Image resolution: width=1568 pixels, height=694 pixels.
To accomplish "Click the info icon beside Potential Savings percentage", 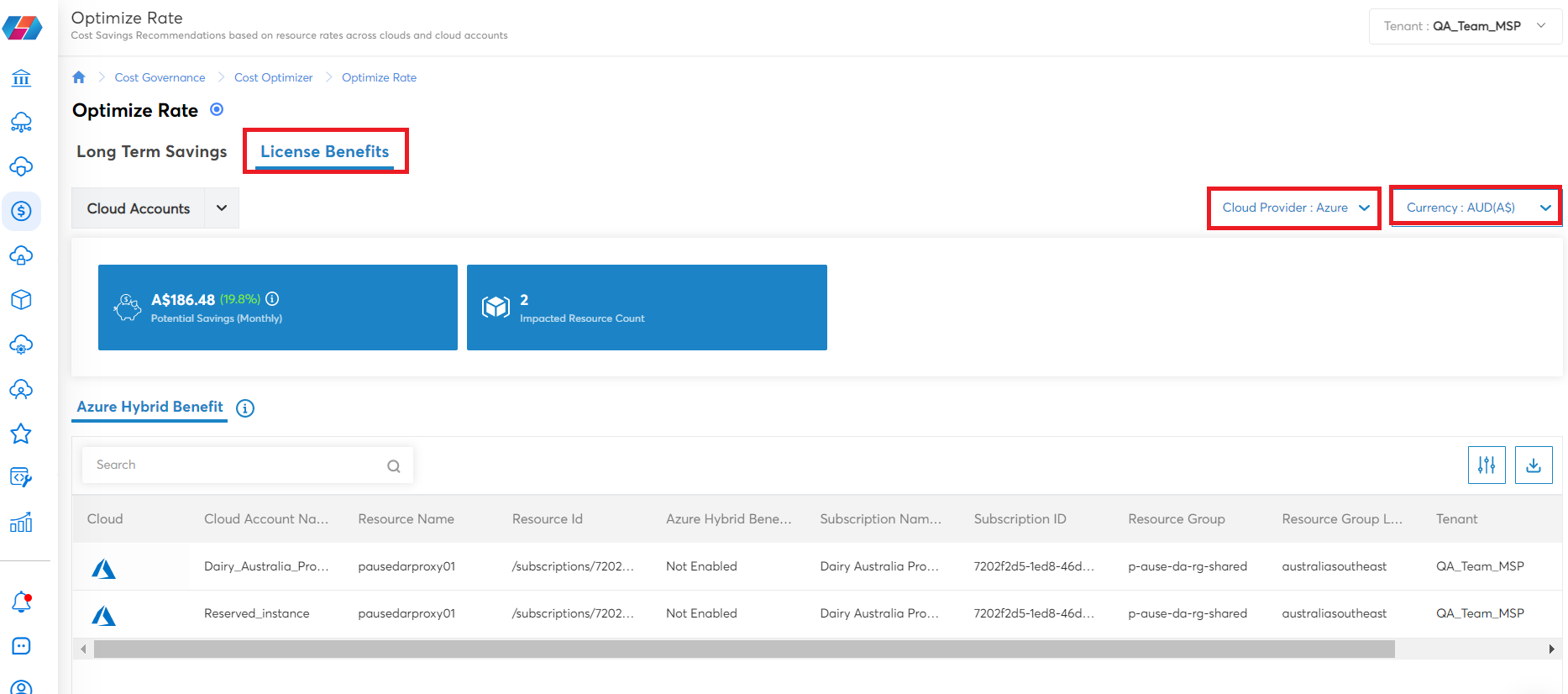I will 272,299.
